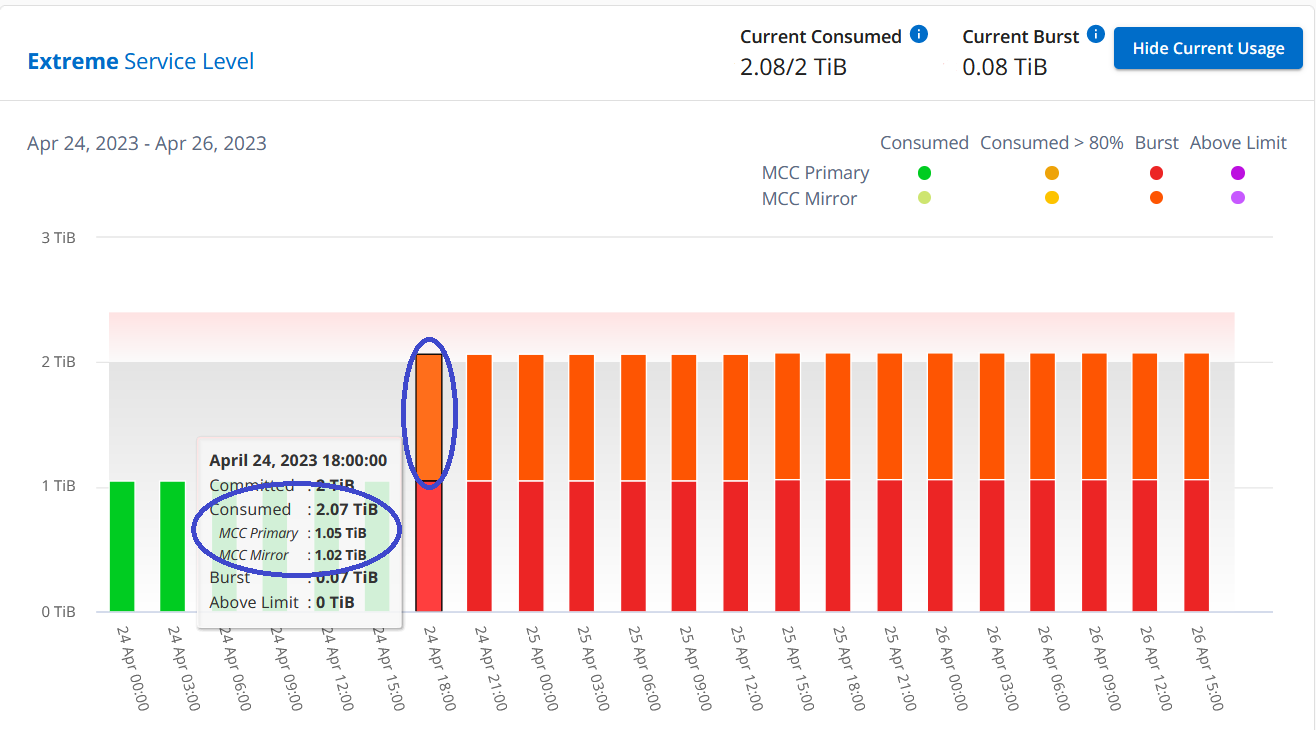The height and width of the screenshot is (730, 1316).
Task: Click the 24 Apr 21:00 bar's orange segment
Action: coord(480,418)
